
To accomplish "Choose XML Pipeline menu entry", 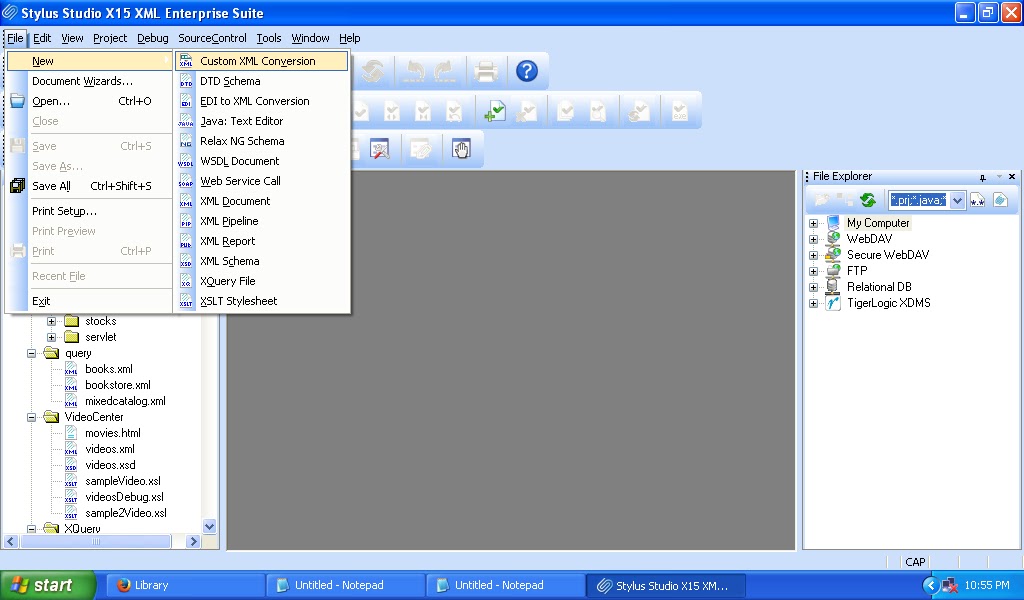I will [x=262, y=221].
